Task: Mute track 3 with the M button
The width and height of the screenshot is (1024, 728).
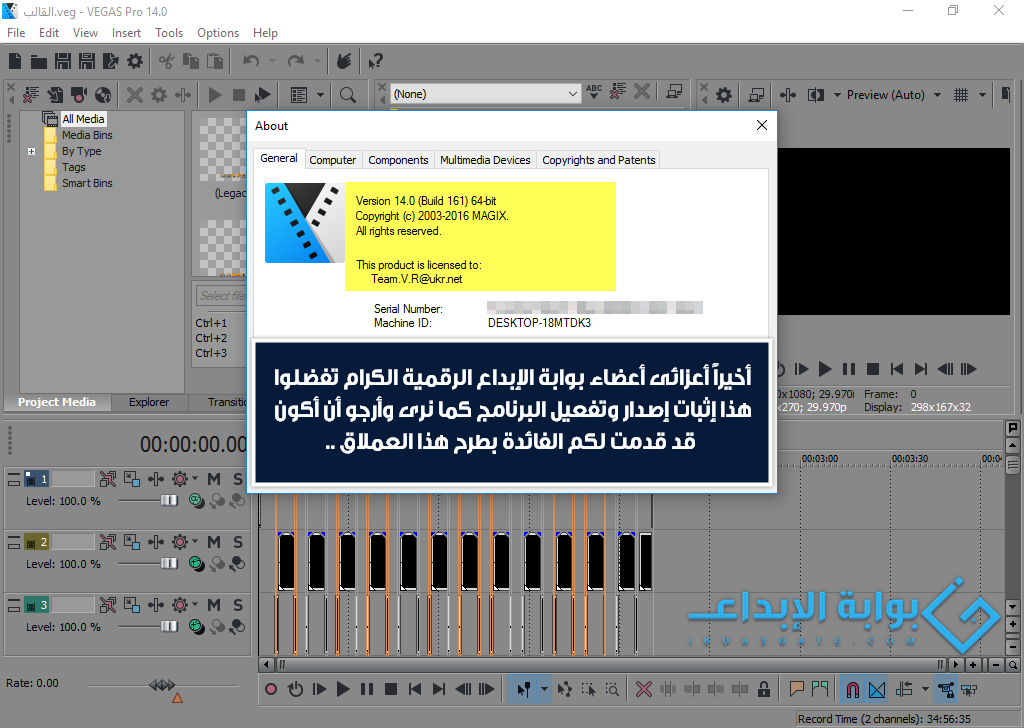Action: 214,605
